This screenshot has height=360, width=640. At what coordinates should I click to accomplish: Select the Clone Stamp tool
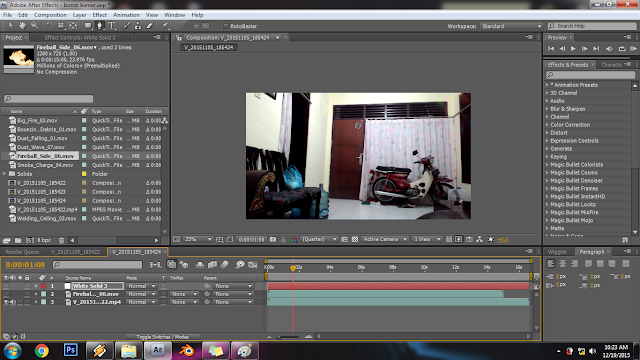tap(138, 26)
